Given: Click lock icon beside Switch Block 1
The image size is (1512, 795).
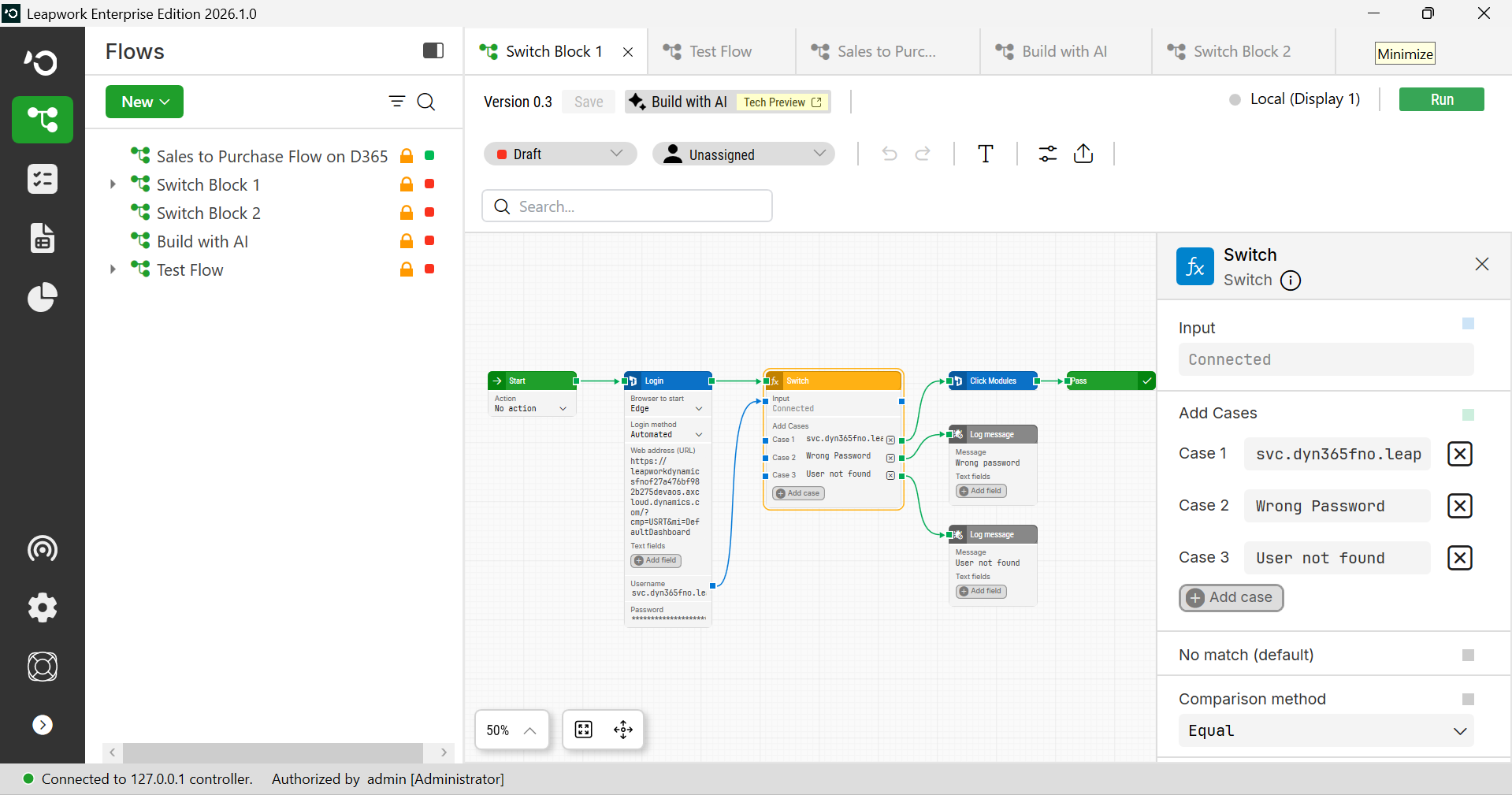Looking at the screenshot, I should pyautogui.click(x=407, y=184).
